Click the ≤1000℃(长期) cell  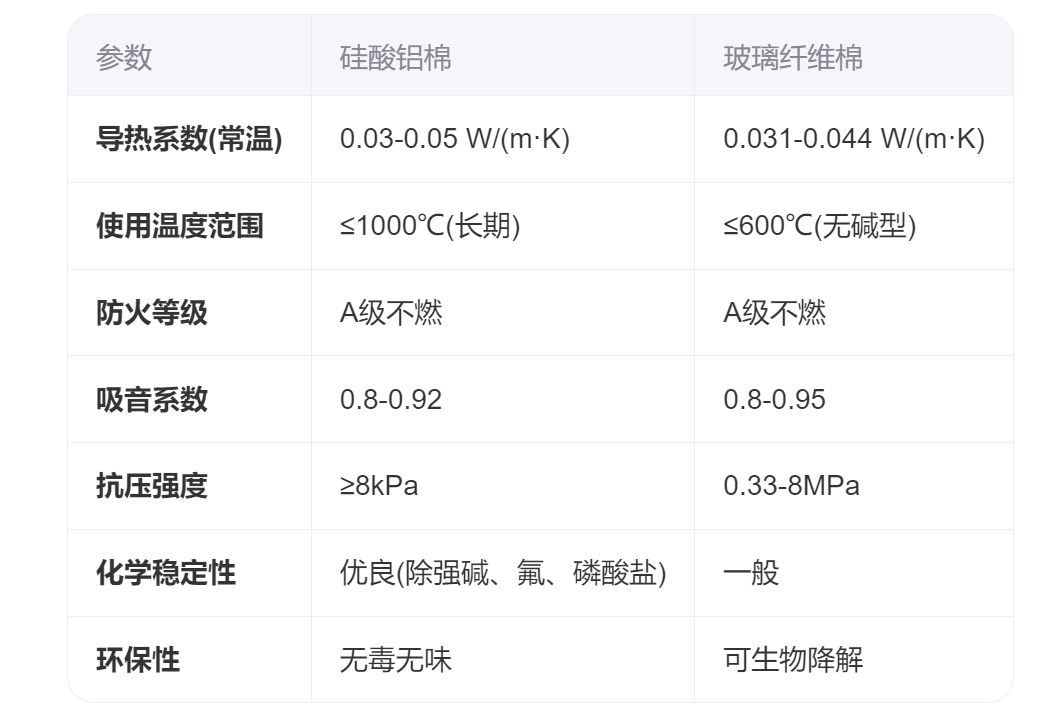(x=430, y=226)
